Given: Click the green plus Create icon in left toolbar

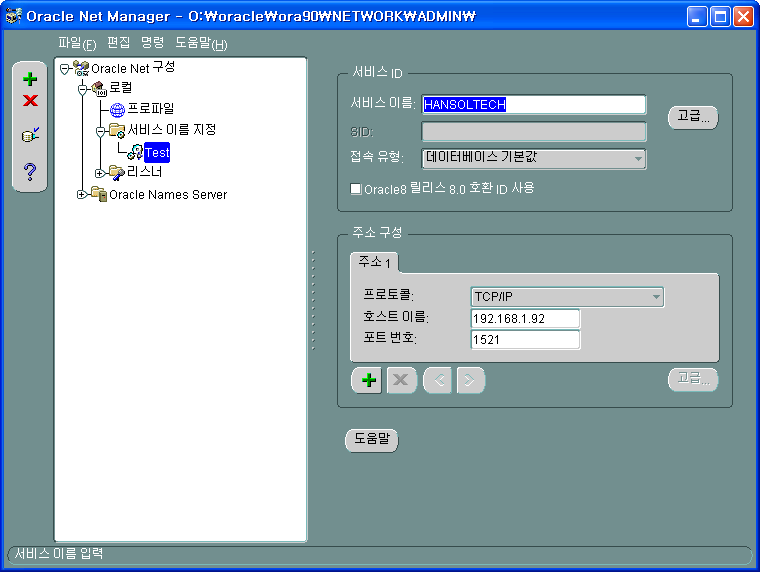Looking at the screenshot, I should [x=30, y=79].
